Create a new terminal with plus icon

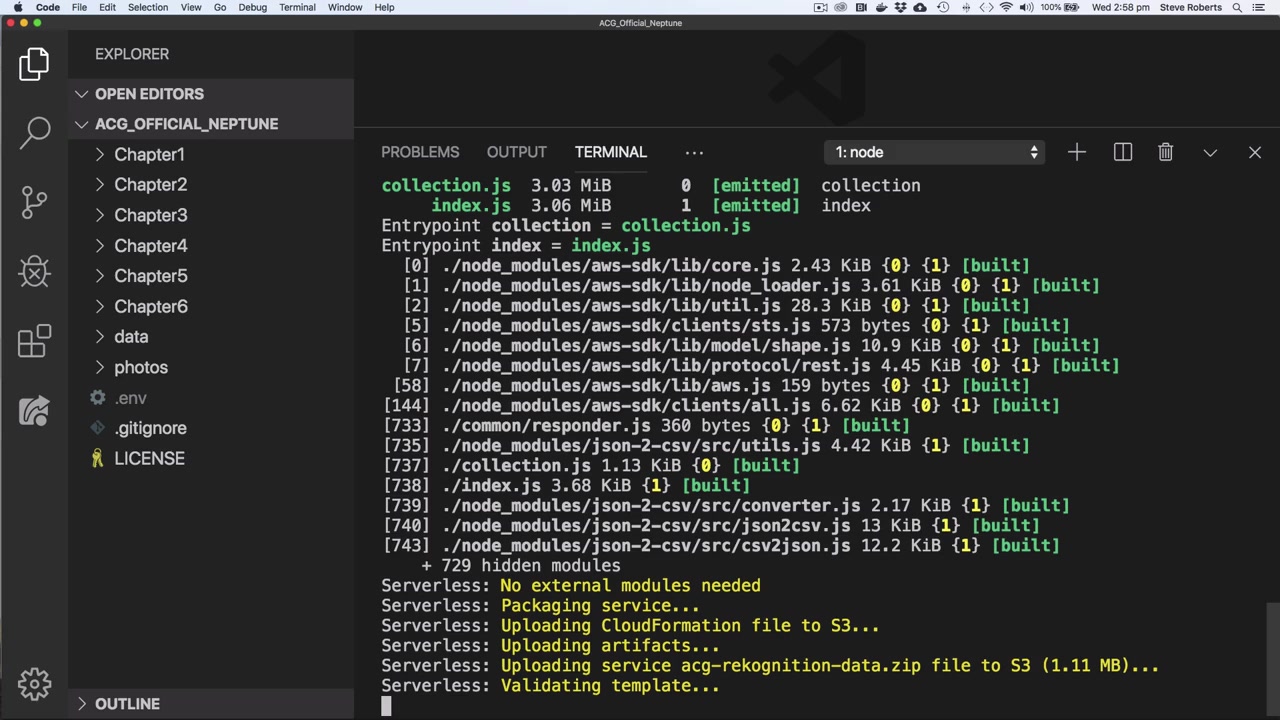[1076, 152]
